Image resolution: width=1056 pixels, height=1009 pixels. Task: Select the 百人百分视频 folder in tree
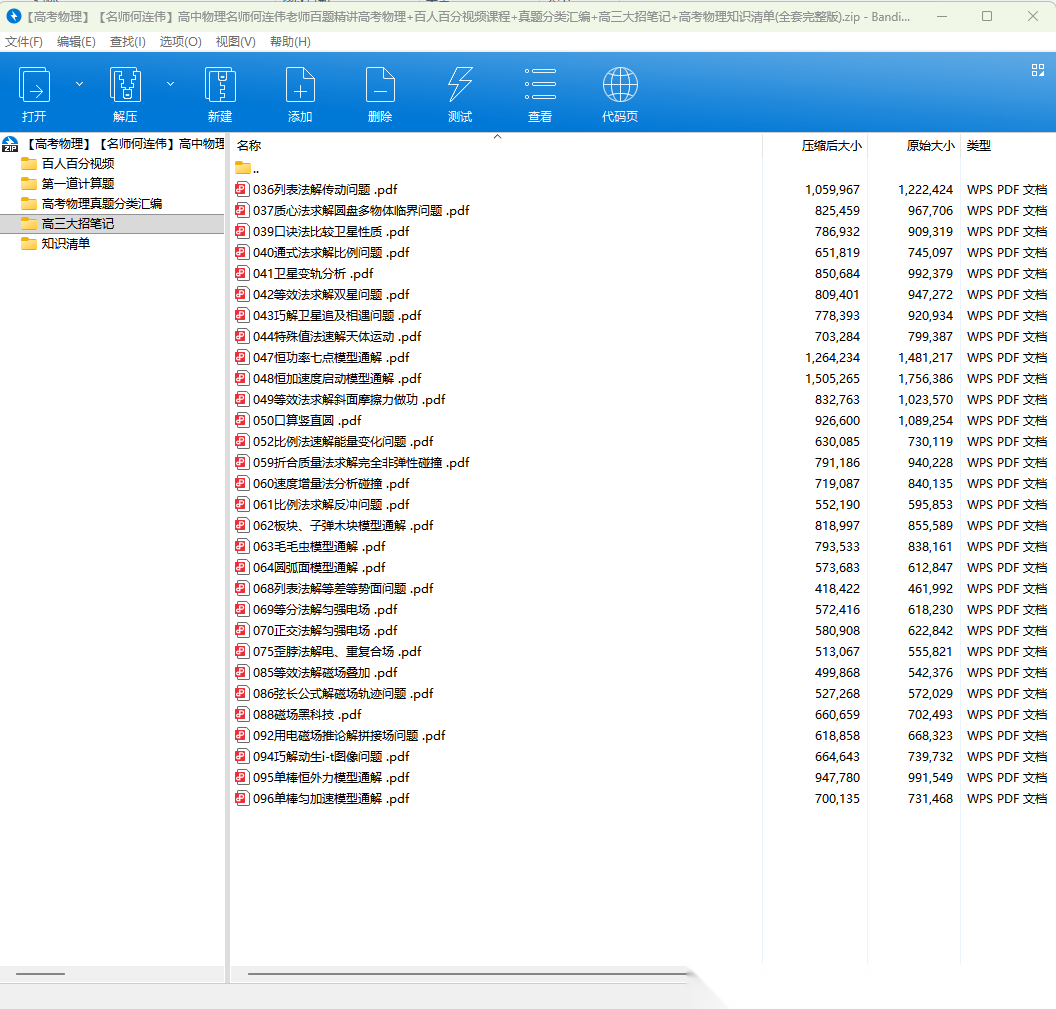77,164
